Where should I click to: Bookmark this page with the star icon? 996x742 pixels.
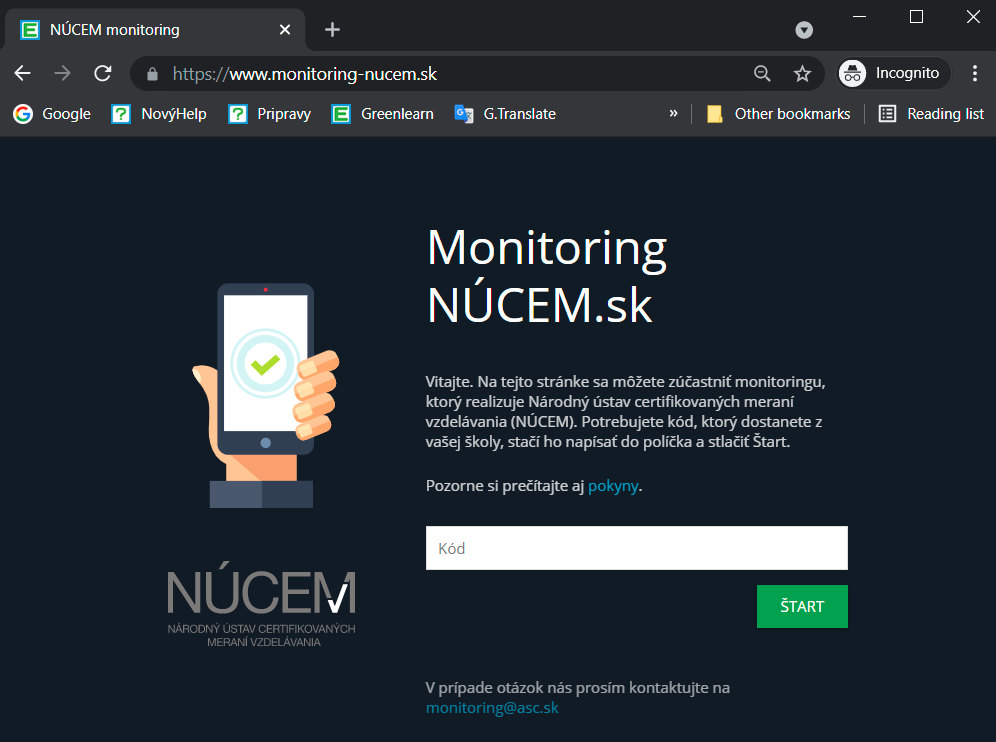802,74
